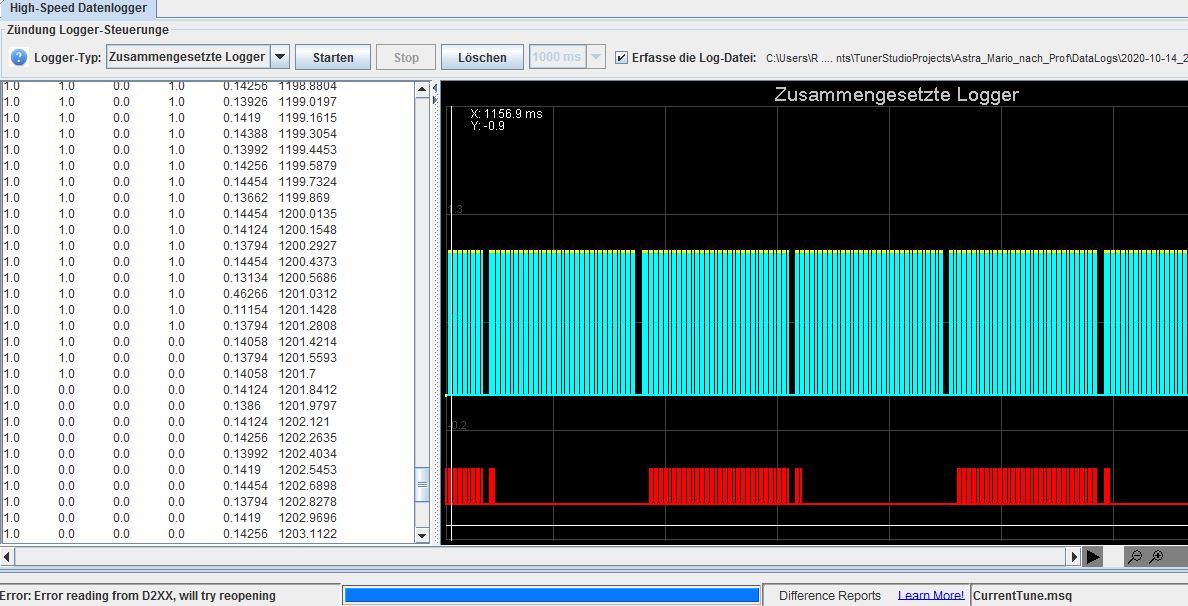The height and width of the screenshot is (606, 1188).
Task: Collapse the split pane divider arrow
Action: pyautogui.click(x=435, y=89)
